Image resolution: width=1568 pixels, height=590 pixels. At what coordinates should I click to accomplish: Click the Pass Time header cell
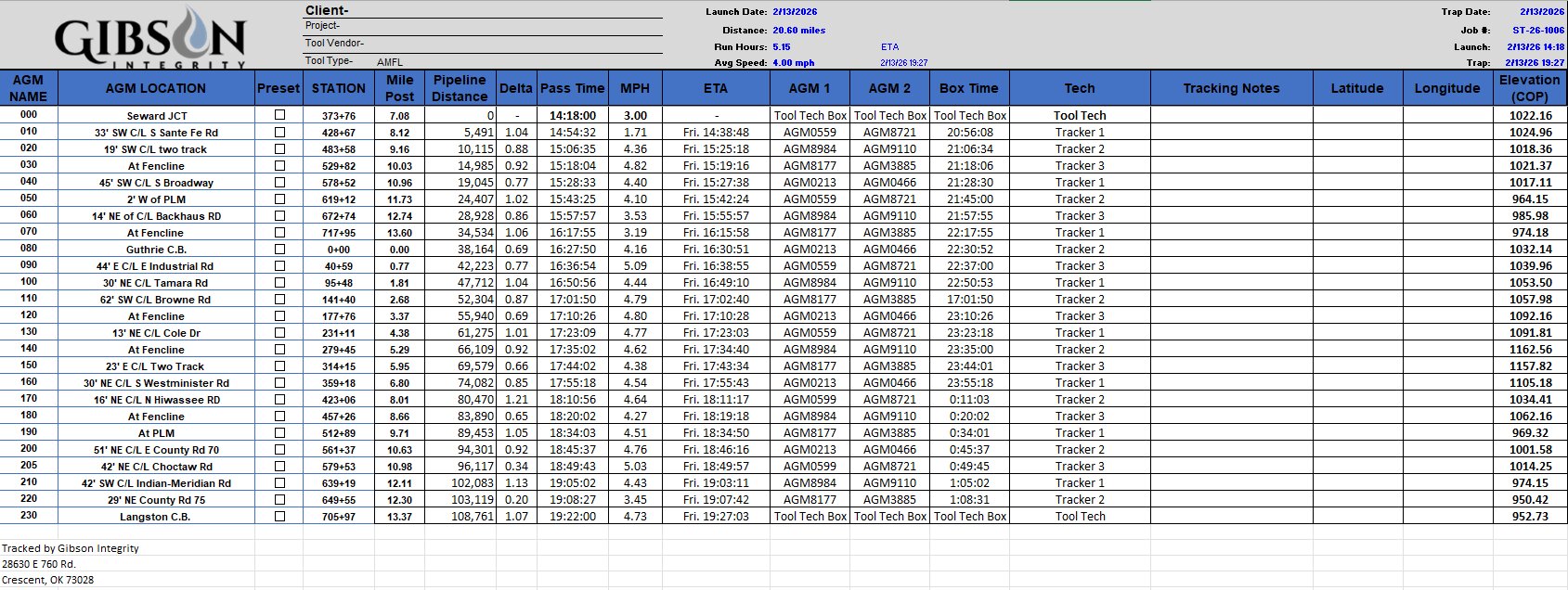(x=572, y=88)
